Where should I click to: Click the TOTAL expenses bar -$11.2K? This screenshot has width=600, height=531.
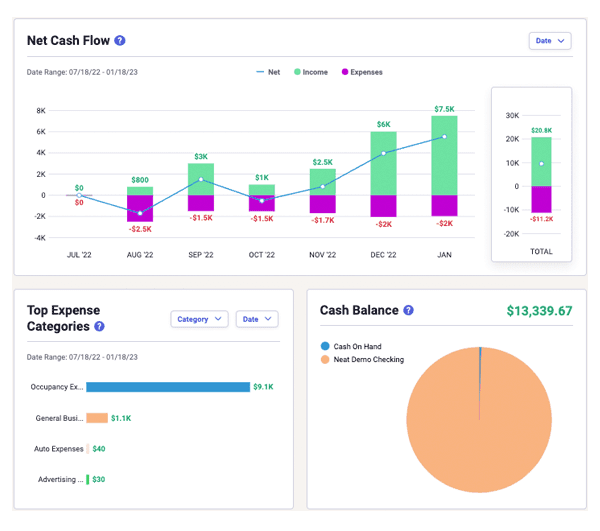[x=541, y=199]
